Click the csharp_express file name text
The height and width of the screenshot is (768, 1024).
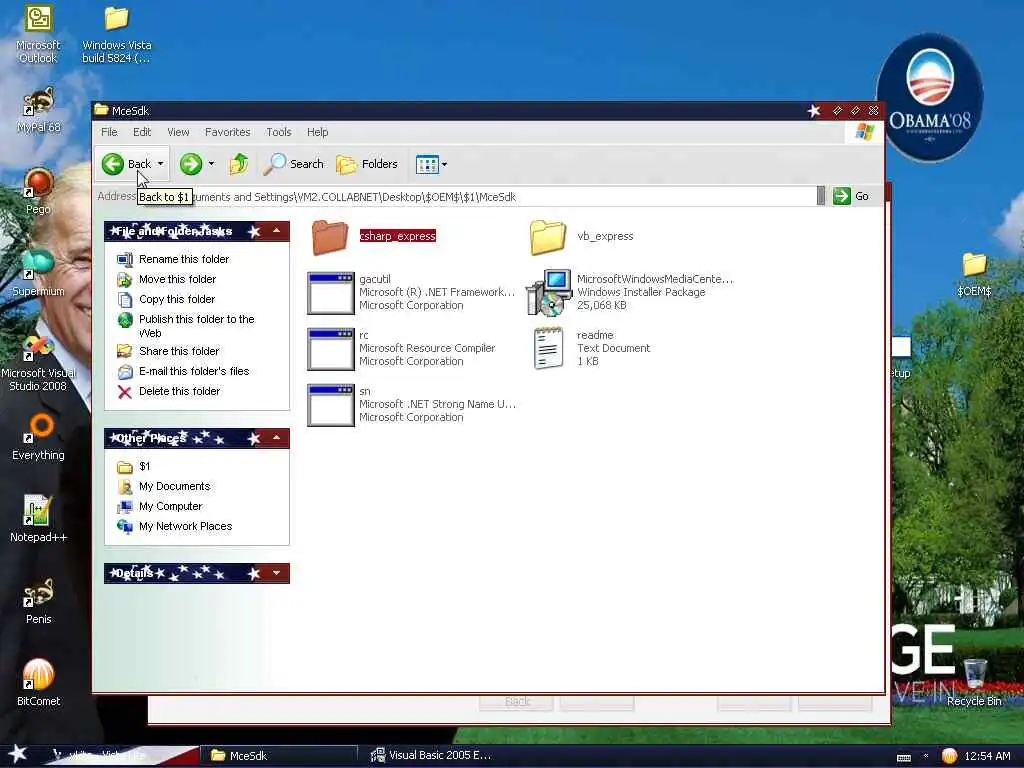pos(398,236)
